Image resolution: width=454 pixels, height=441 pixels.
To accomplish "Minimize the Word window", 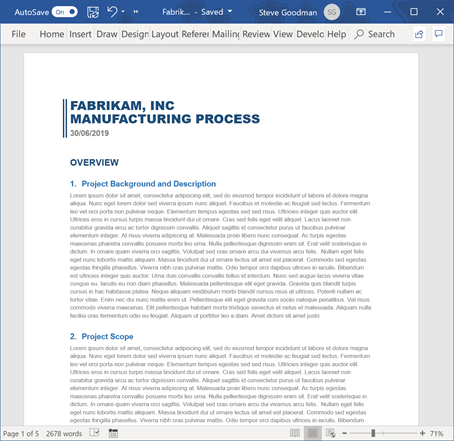I will point(387,12).
